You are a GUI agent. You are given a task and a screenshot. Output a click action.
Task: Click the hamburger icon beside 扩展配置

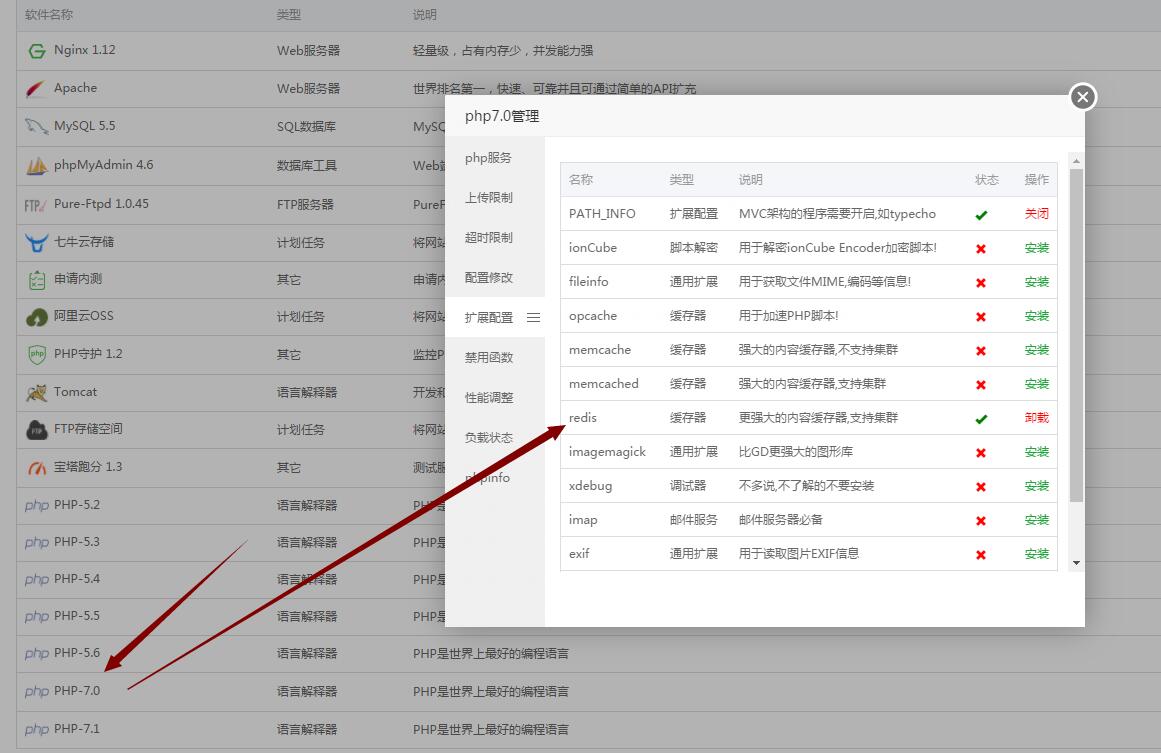pyautogui.click(x=533, y=318)
